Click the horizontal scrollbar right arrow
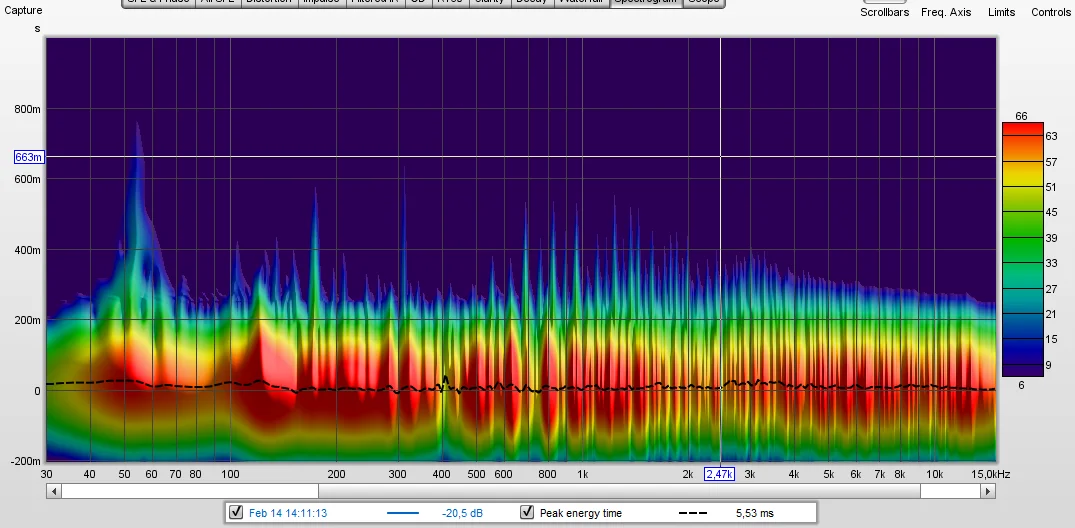This screenshot has width=1075, height=528. pos(988,491)
